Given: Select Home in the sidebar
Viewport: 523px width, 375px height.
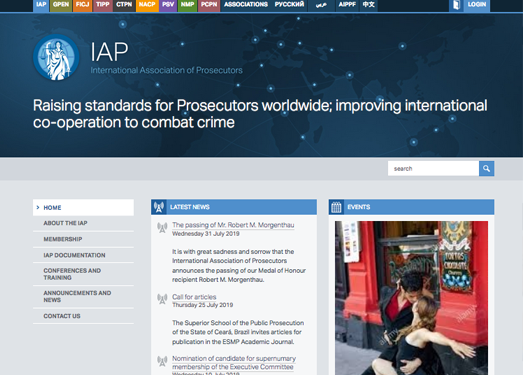Looking at the screenshot, I should pyautogui.click(x=83, y=208).
